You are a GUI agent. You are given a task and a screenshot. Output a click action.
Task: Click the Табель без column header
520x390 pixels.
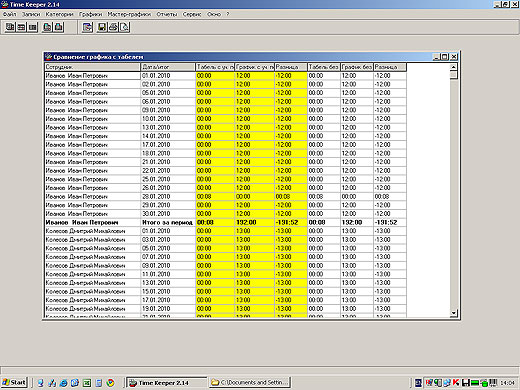(x=324, y=67)
